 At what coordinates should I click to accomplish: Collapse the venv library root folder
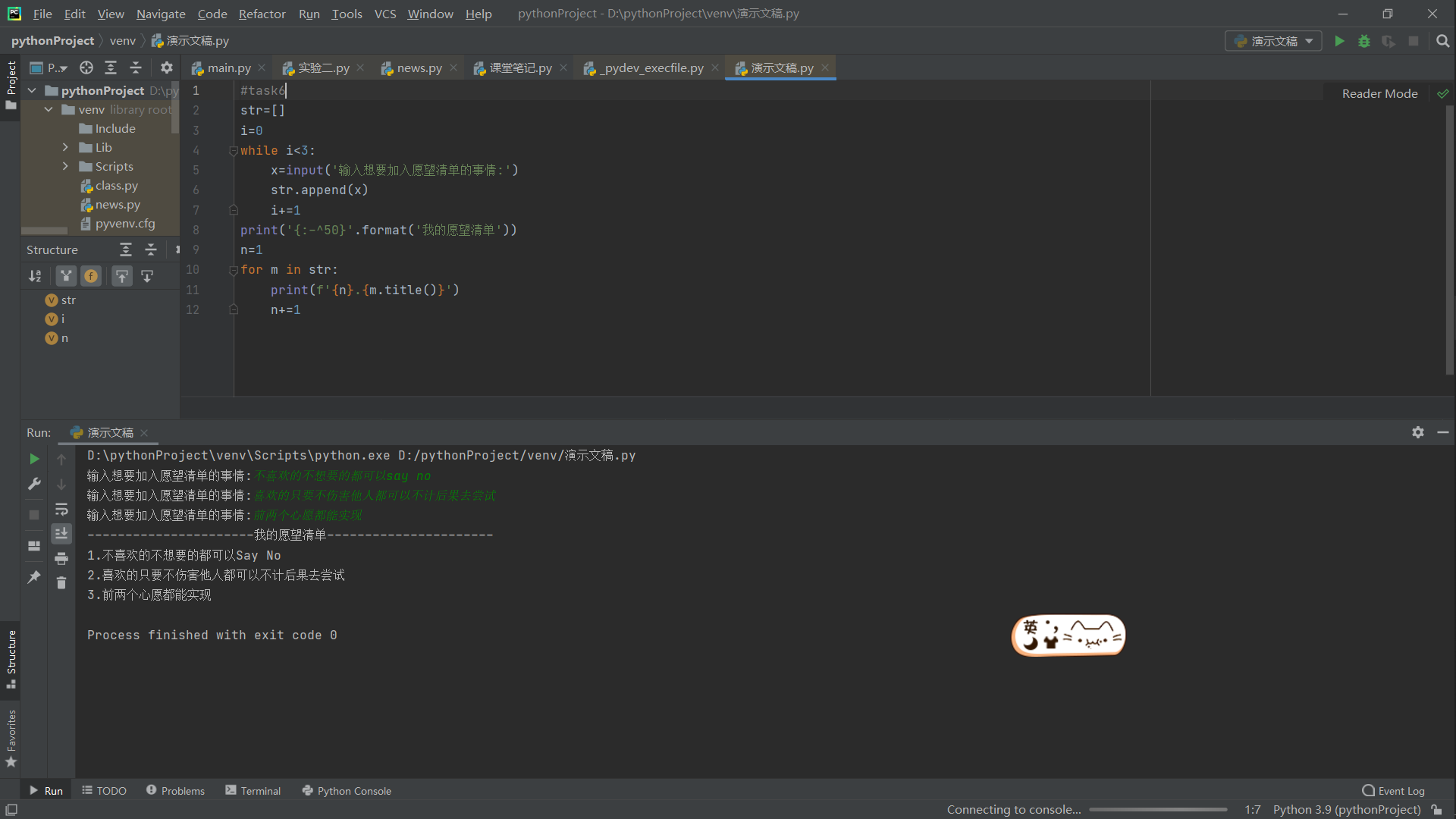(x=49, y=109)
